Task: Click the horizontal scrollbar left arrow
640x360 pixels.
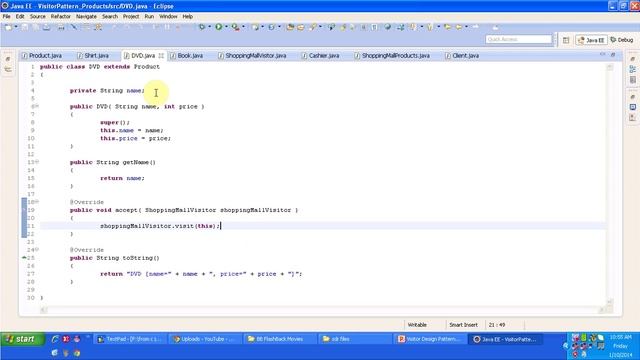Action: pos(43,310)
